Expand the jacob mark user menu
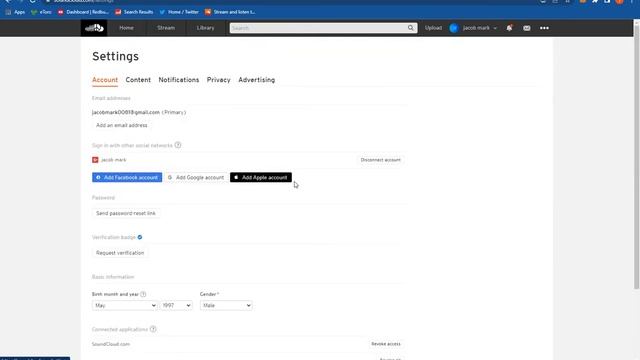 (480, 28)
